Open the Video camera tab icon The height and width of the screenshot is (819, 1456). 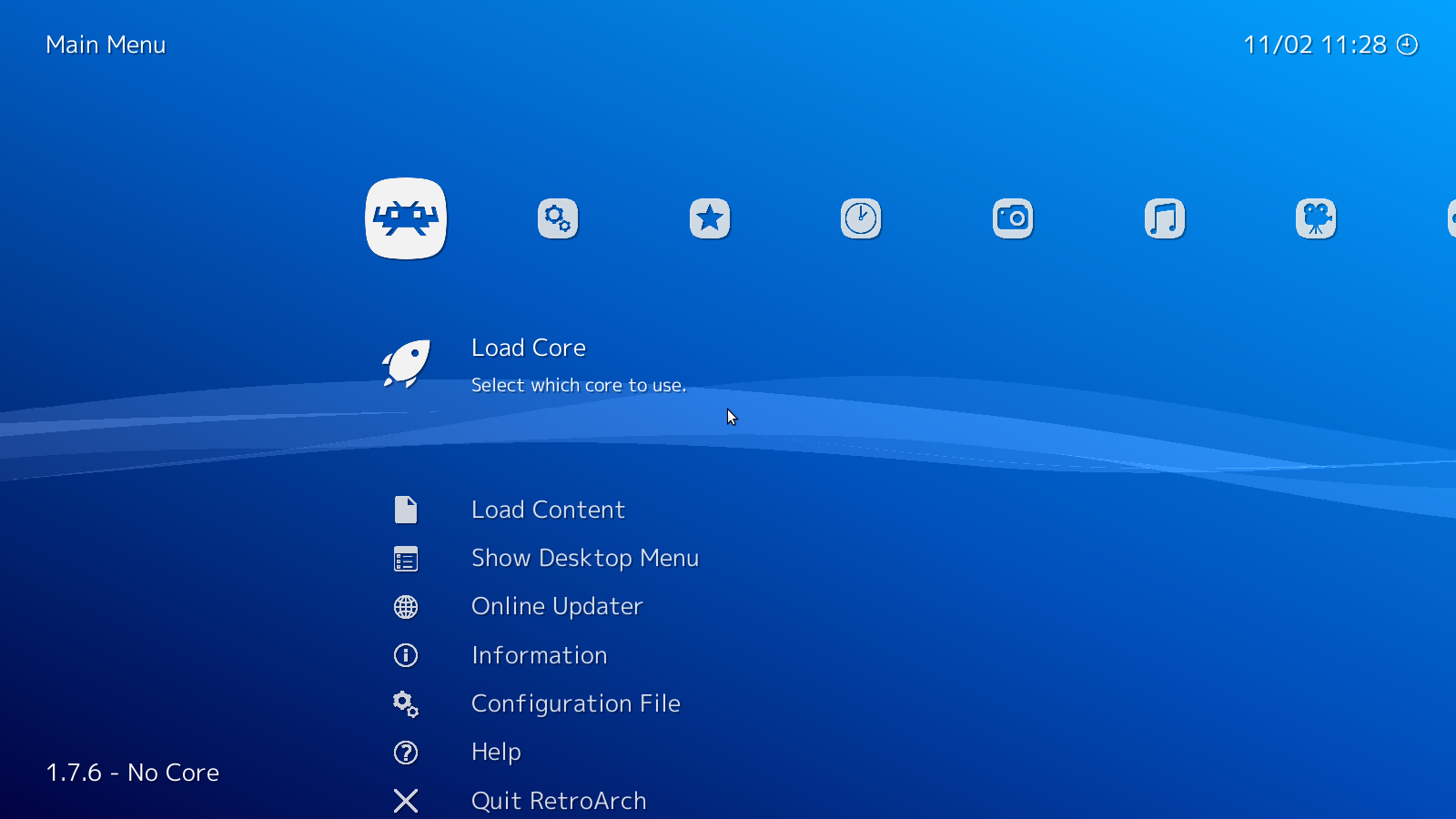1316,218
